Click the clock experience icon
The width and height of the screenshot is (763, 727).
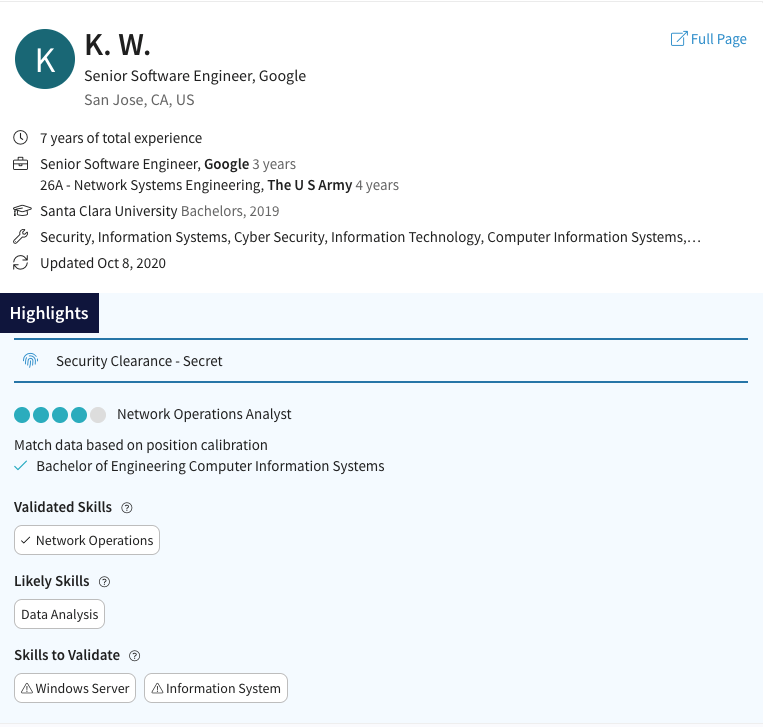coord(21,138)
